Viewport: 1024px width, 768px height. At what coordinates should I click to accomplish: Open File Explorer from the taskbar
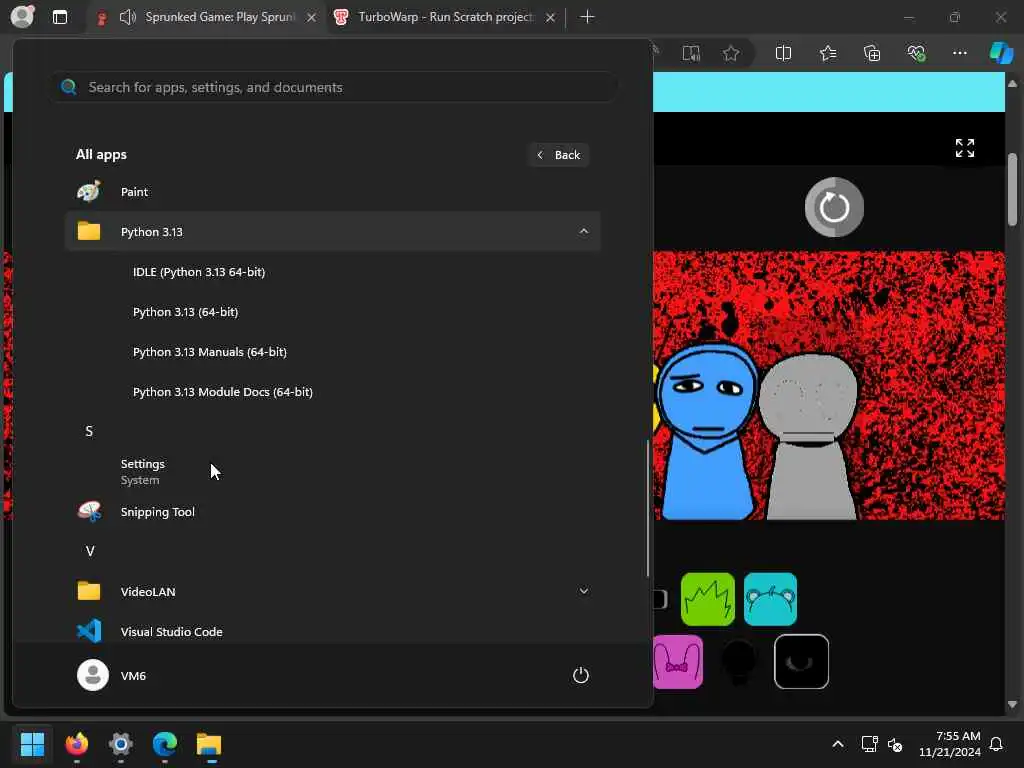point(209,744)
